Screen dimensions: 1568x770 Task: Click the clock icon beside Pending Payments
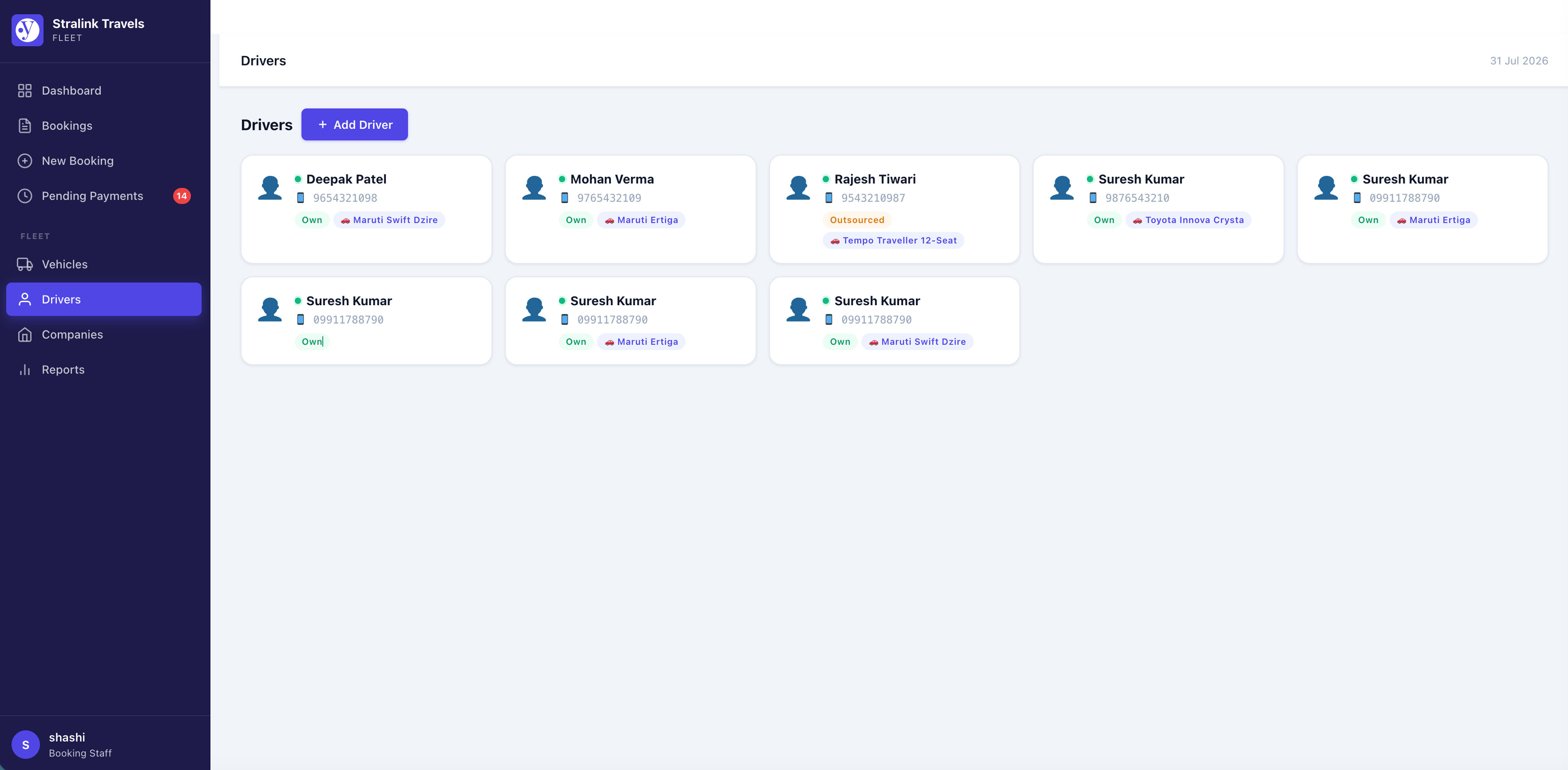click(x=25, y=196)
